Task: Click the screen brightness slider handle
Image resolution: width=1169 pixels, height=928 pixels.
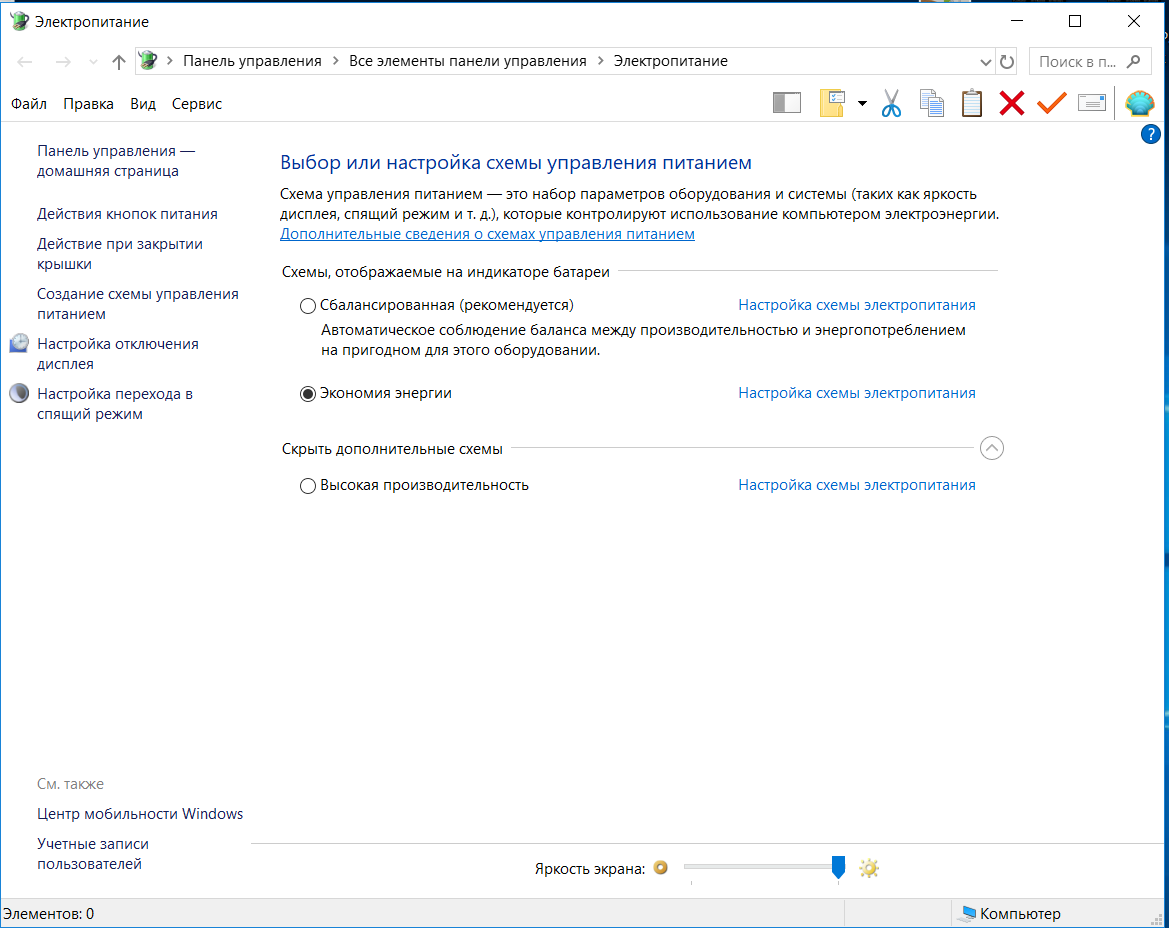Action: pyautogui.click(x=839, y=867)
